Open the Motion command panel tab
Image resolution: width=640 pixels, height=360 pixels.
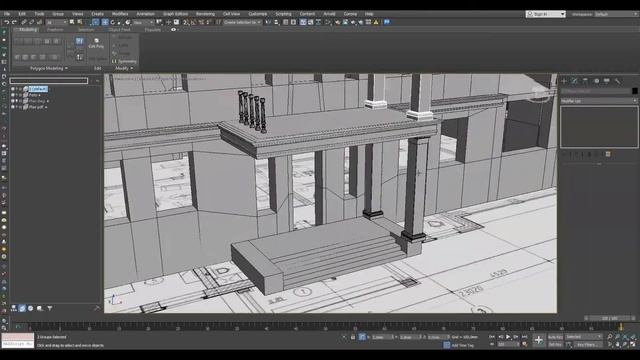click(x=596, y=81)
